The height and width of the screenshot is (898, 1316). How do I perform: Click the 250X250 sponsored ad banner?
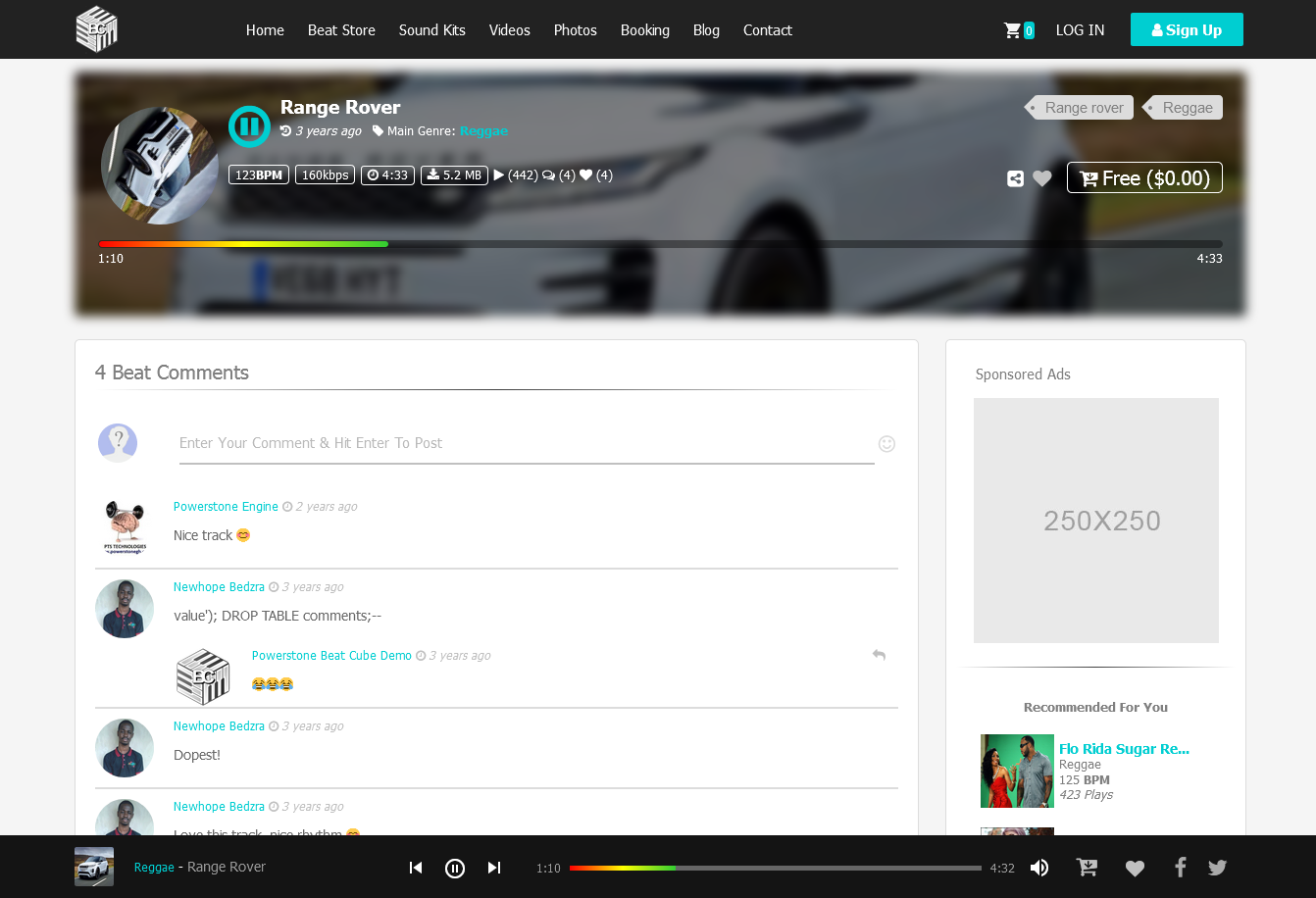(x=1096, y=521)
